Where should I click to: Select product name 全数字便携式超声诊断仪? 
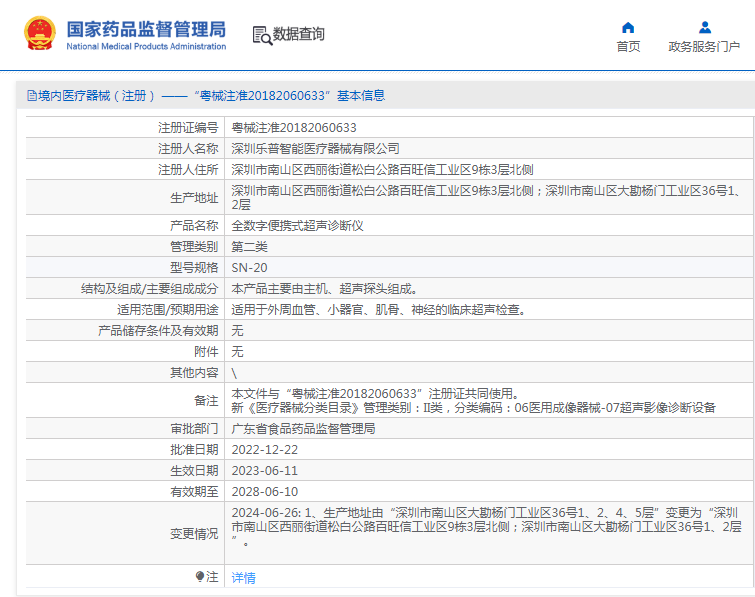tap(298, 226)
